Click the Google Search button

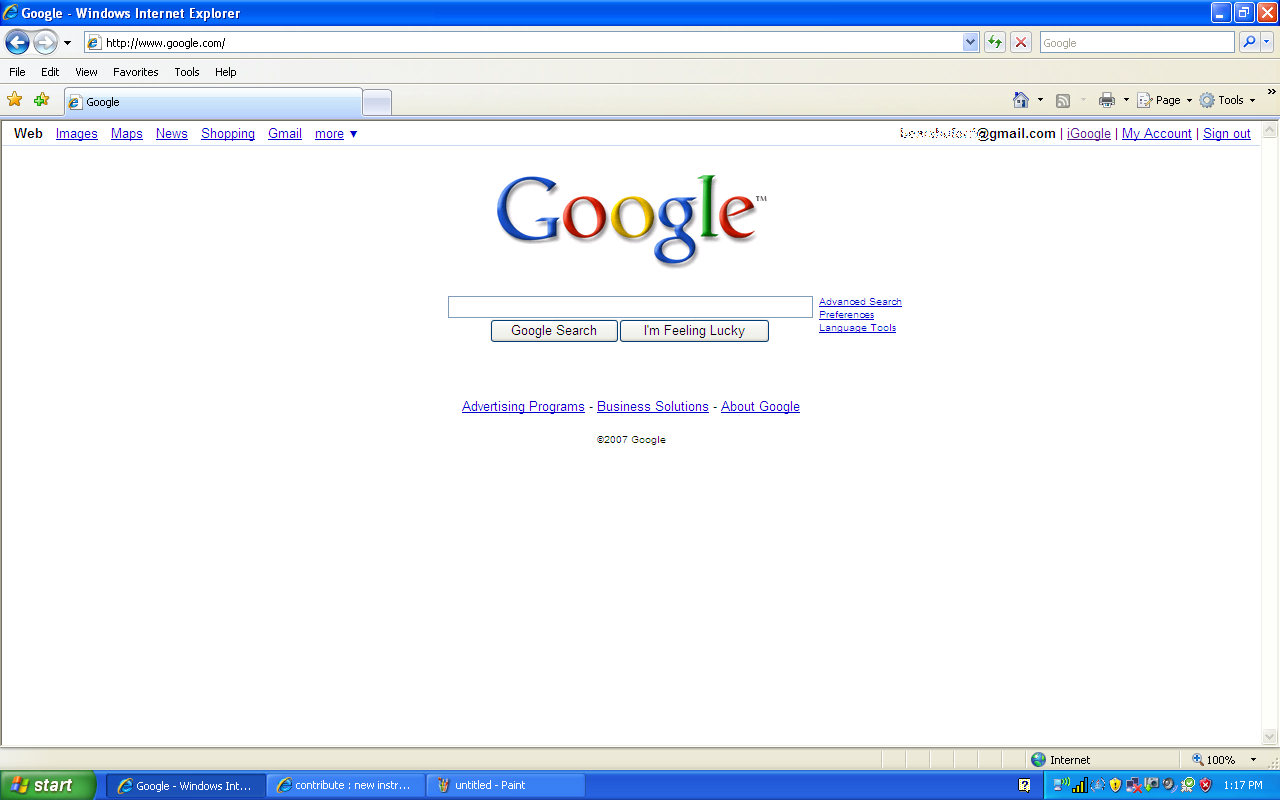[554, 331]
